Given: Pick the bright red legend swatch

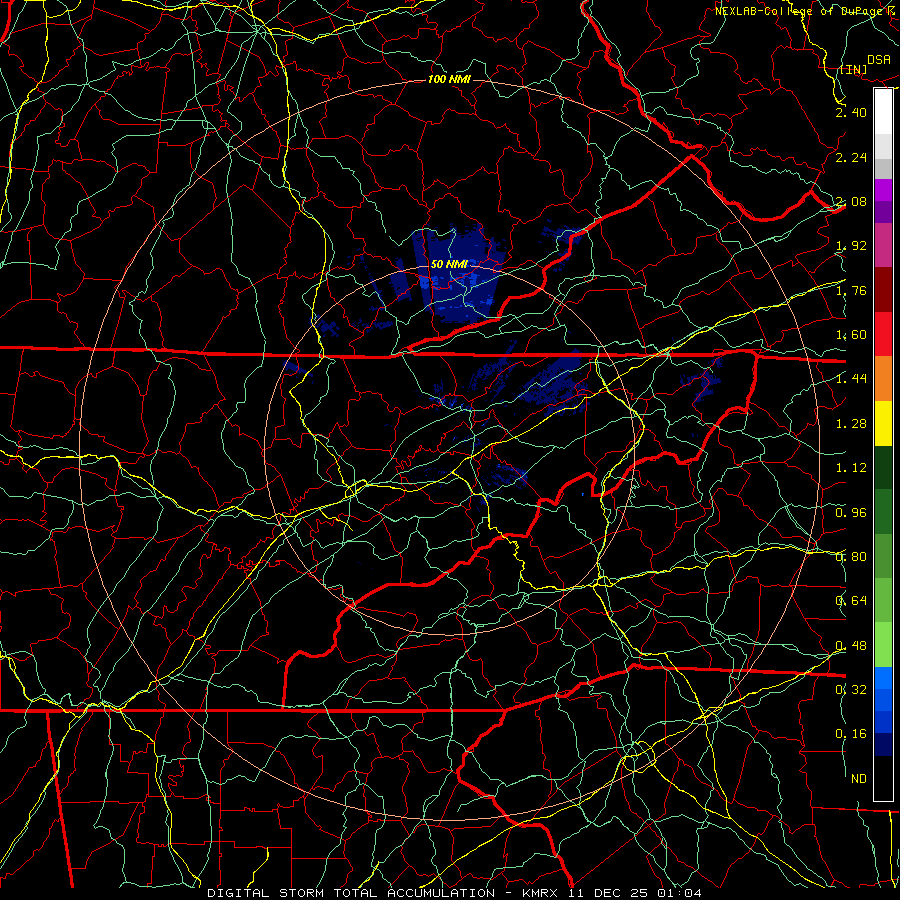Looking at the screenshot, I should (x=883, y=334).
